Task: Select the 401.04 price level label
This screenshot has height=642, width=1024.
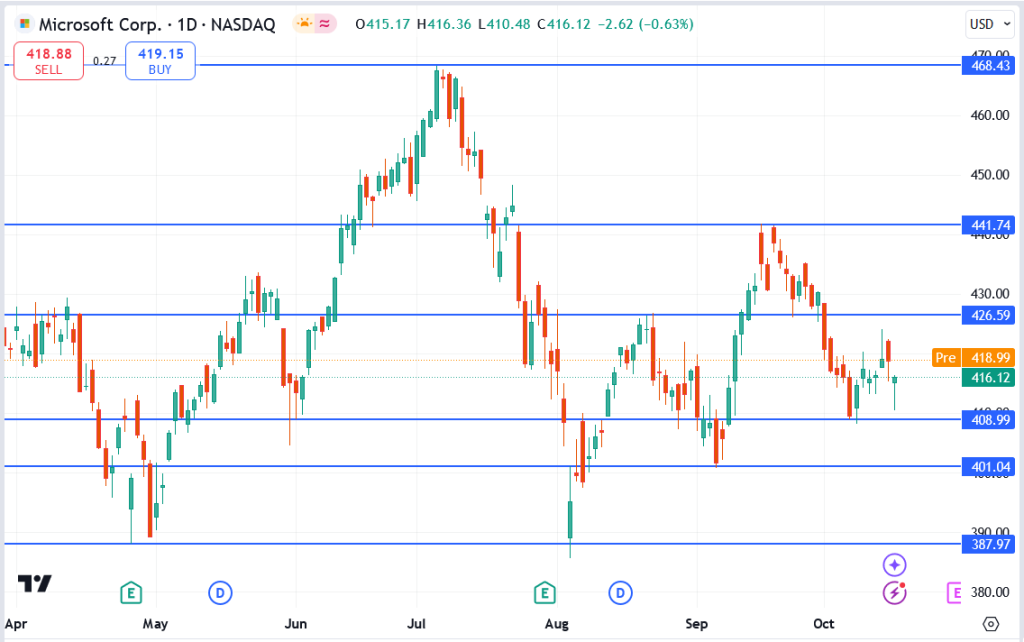Action: (x=989, y=467)
